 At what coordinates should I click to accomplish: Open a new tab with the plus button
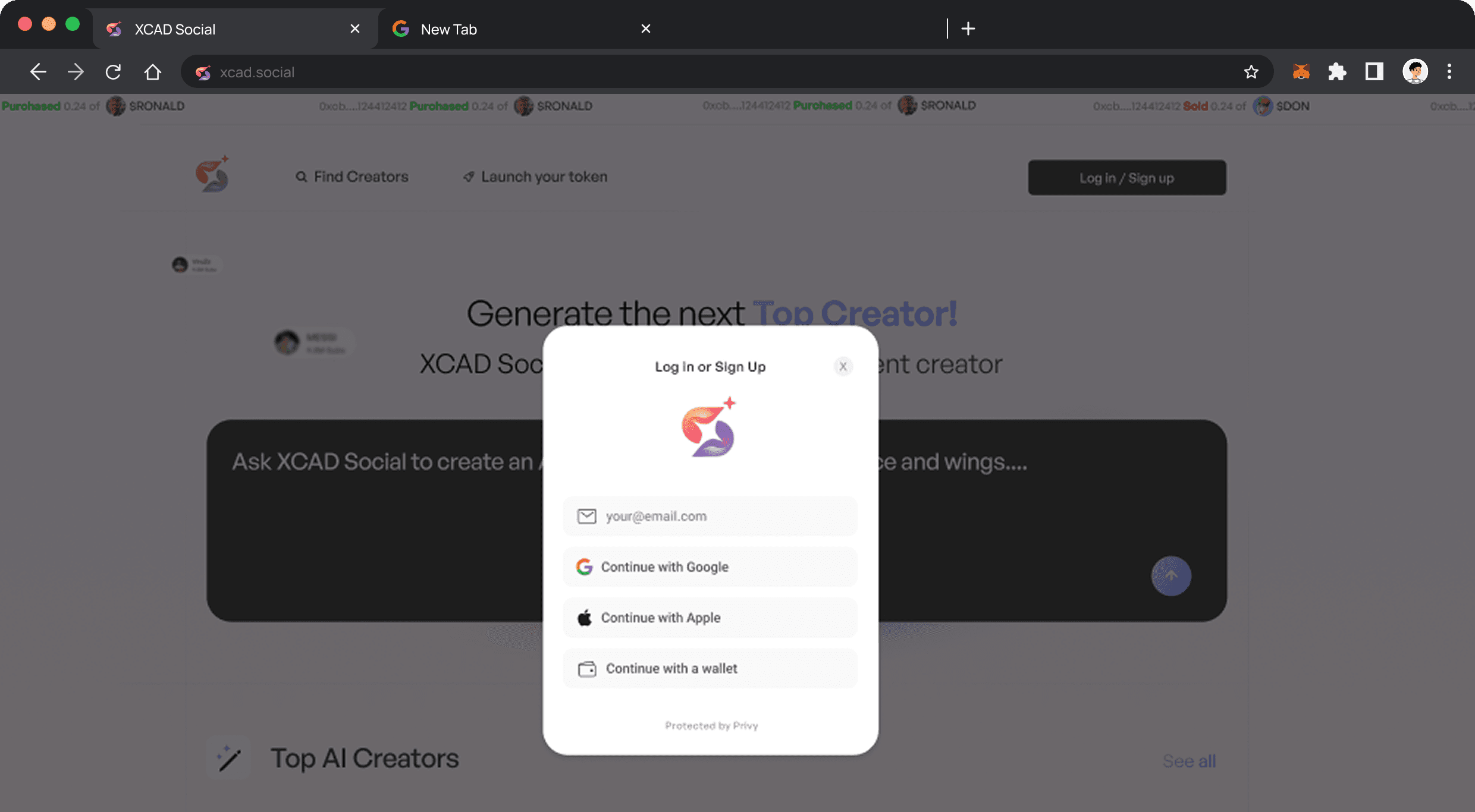[968, 28]
